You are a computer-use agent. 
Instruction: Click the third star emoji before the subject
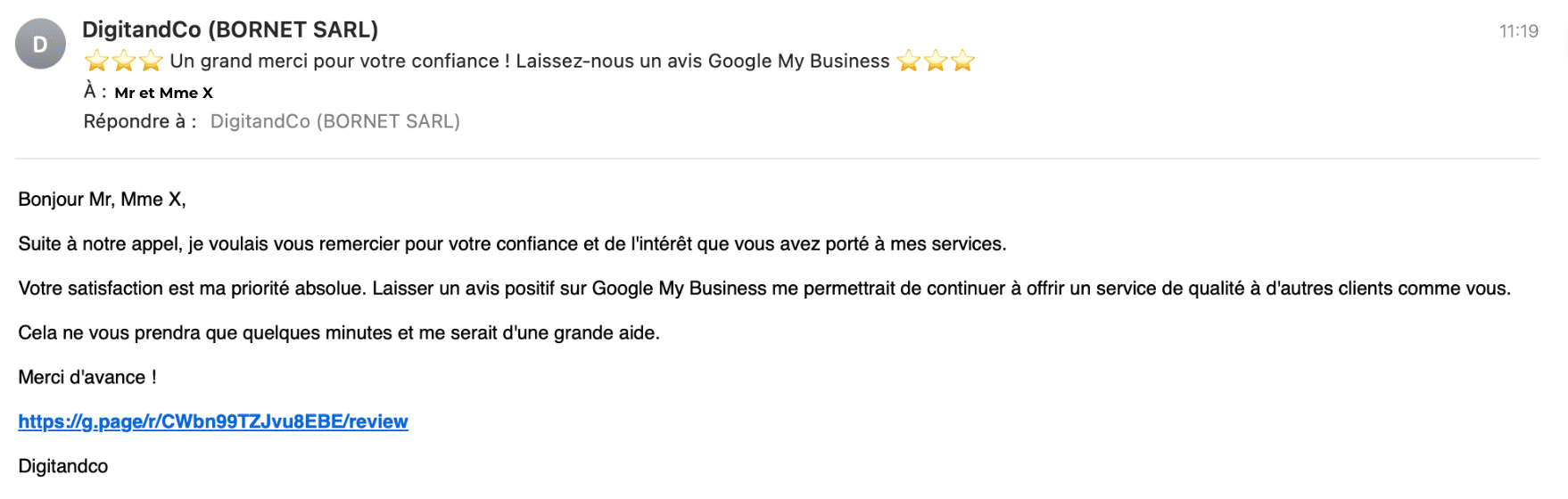tap(152, 61)
